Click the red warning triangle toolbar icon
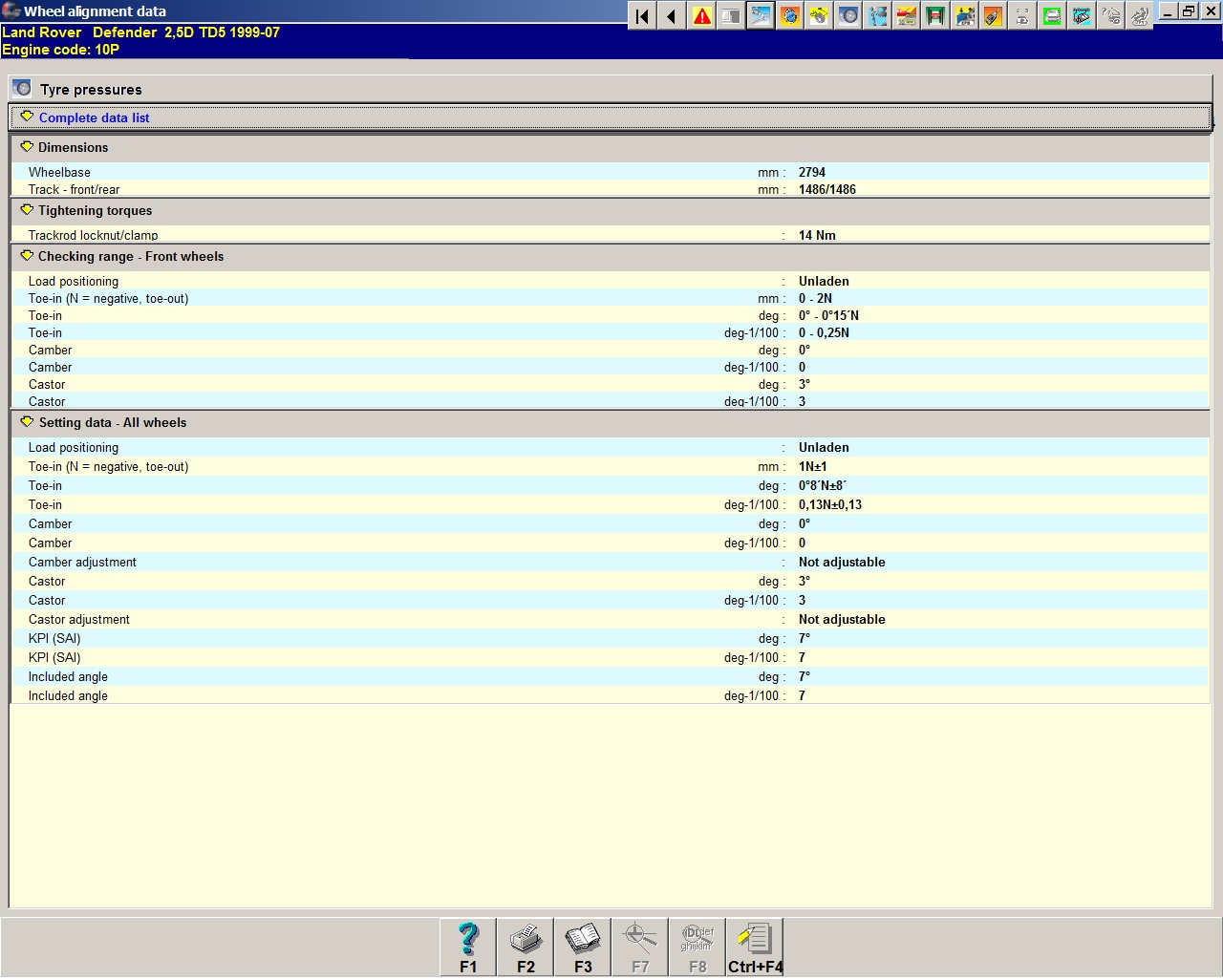Image resolution: width=1223 pixels, height=980 pixels. (702, 16)
